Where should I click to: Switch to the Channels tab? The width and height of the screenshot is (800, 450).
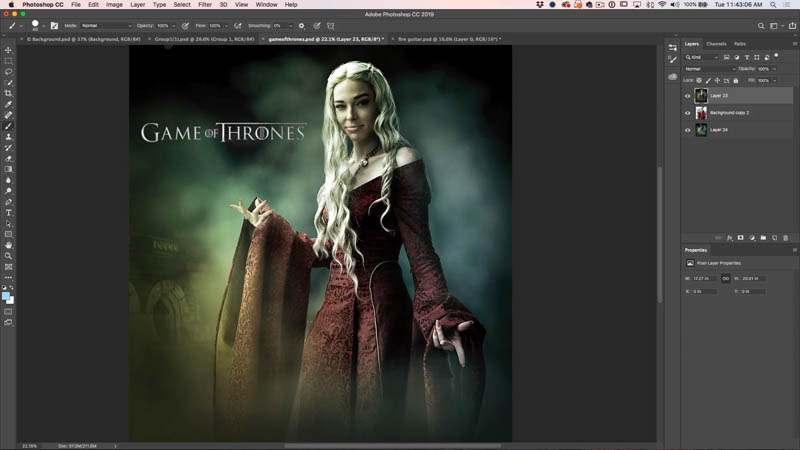pos(716,44)
